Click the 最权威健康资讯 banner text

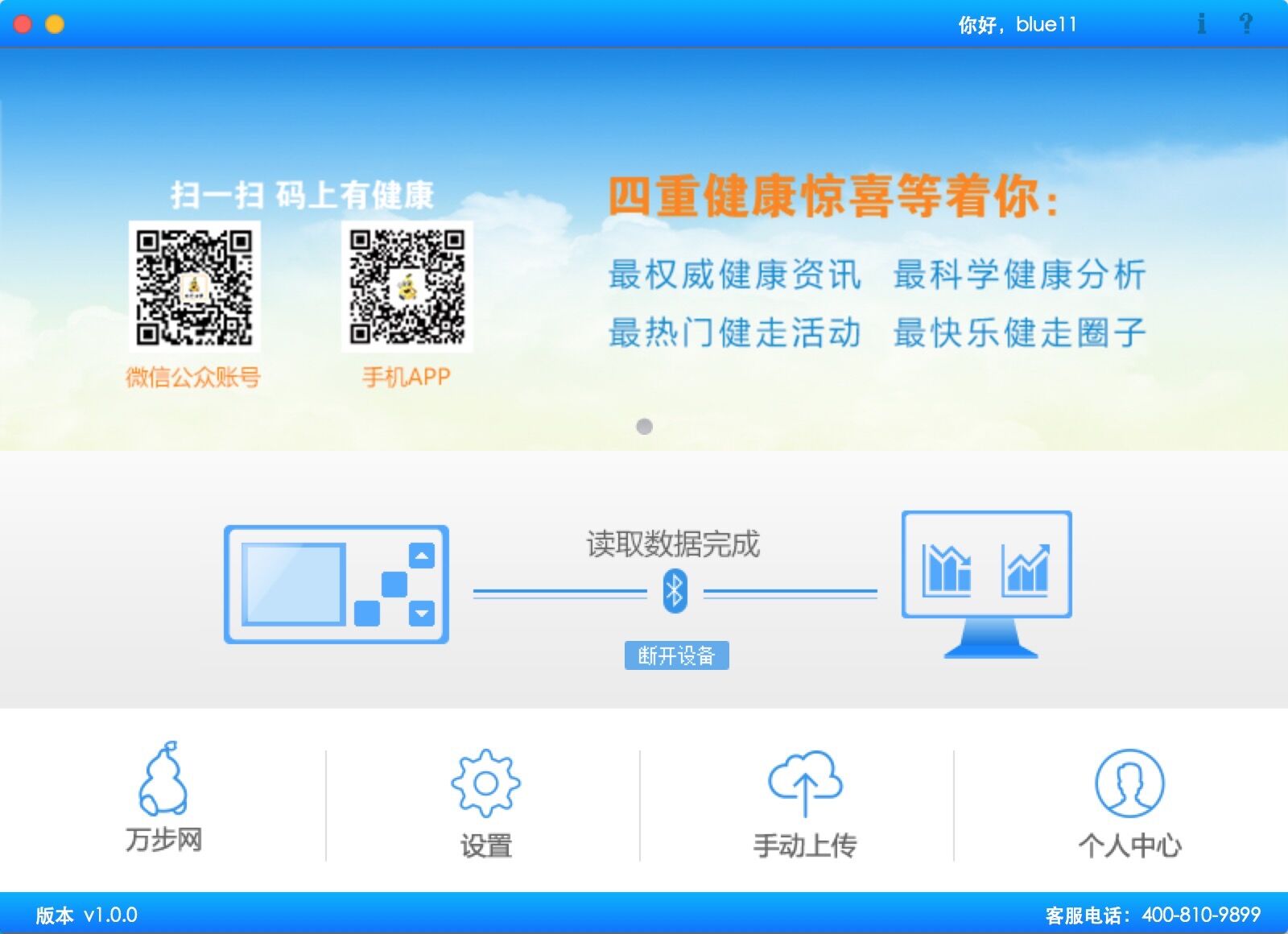(x=735, y=275)
